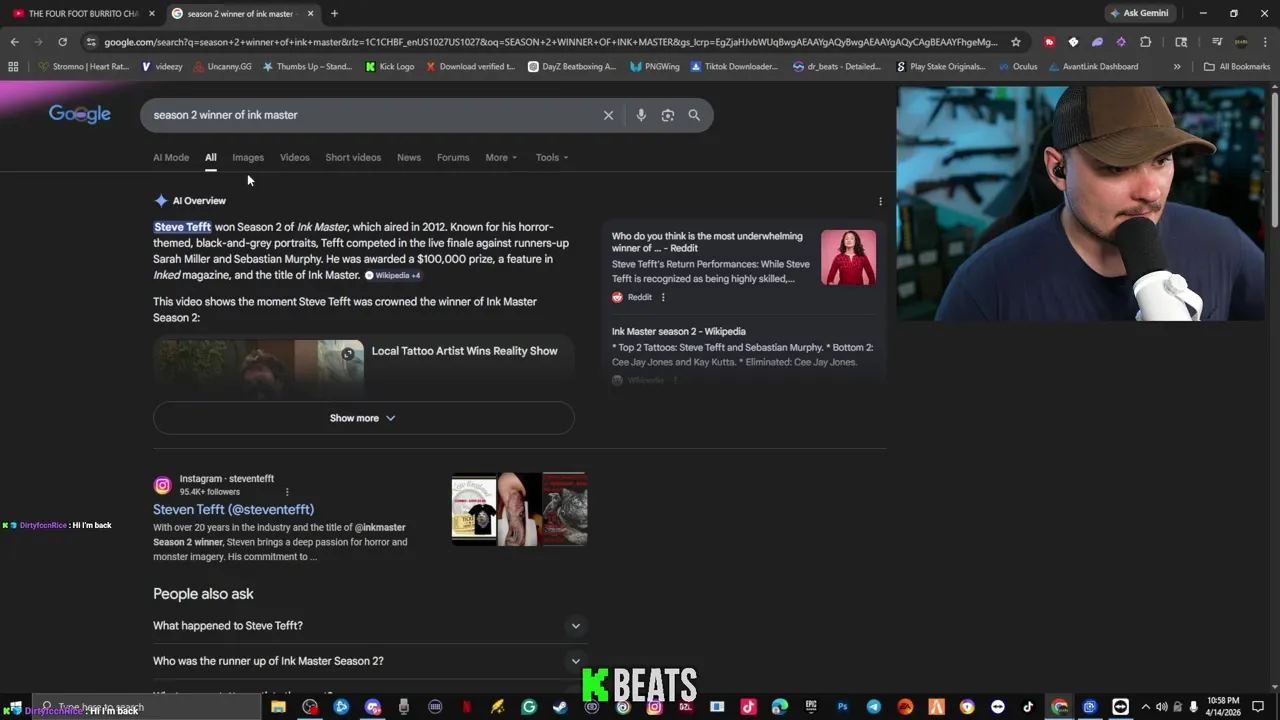
Task: Bookmark this page with the star icon
Action: pos(1016,42)
